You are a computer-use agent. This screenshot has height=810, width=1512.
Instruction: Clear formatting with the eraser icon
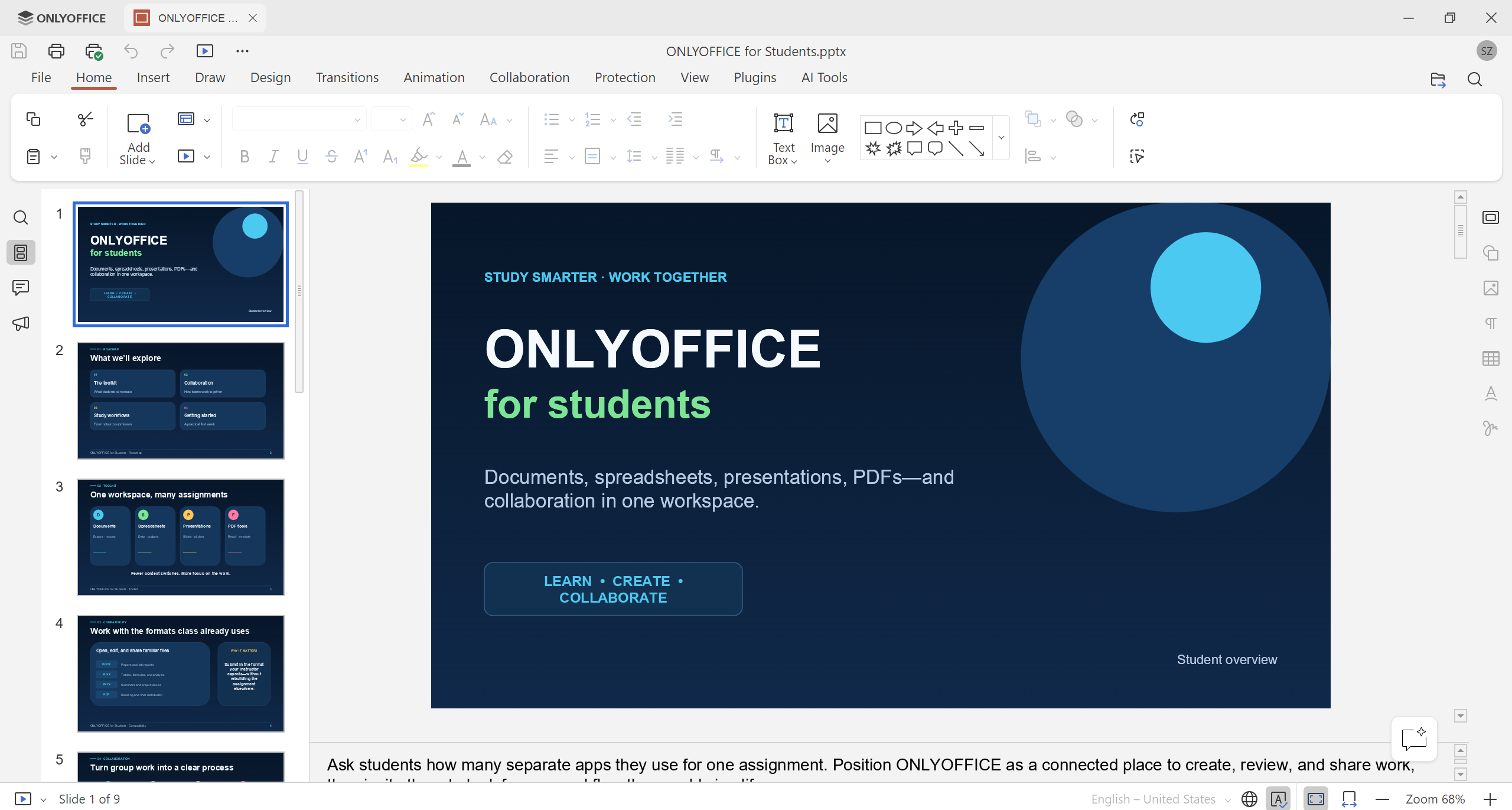(505, 157)
